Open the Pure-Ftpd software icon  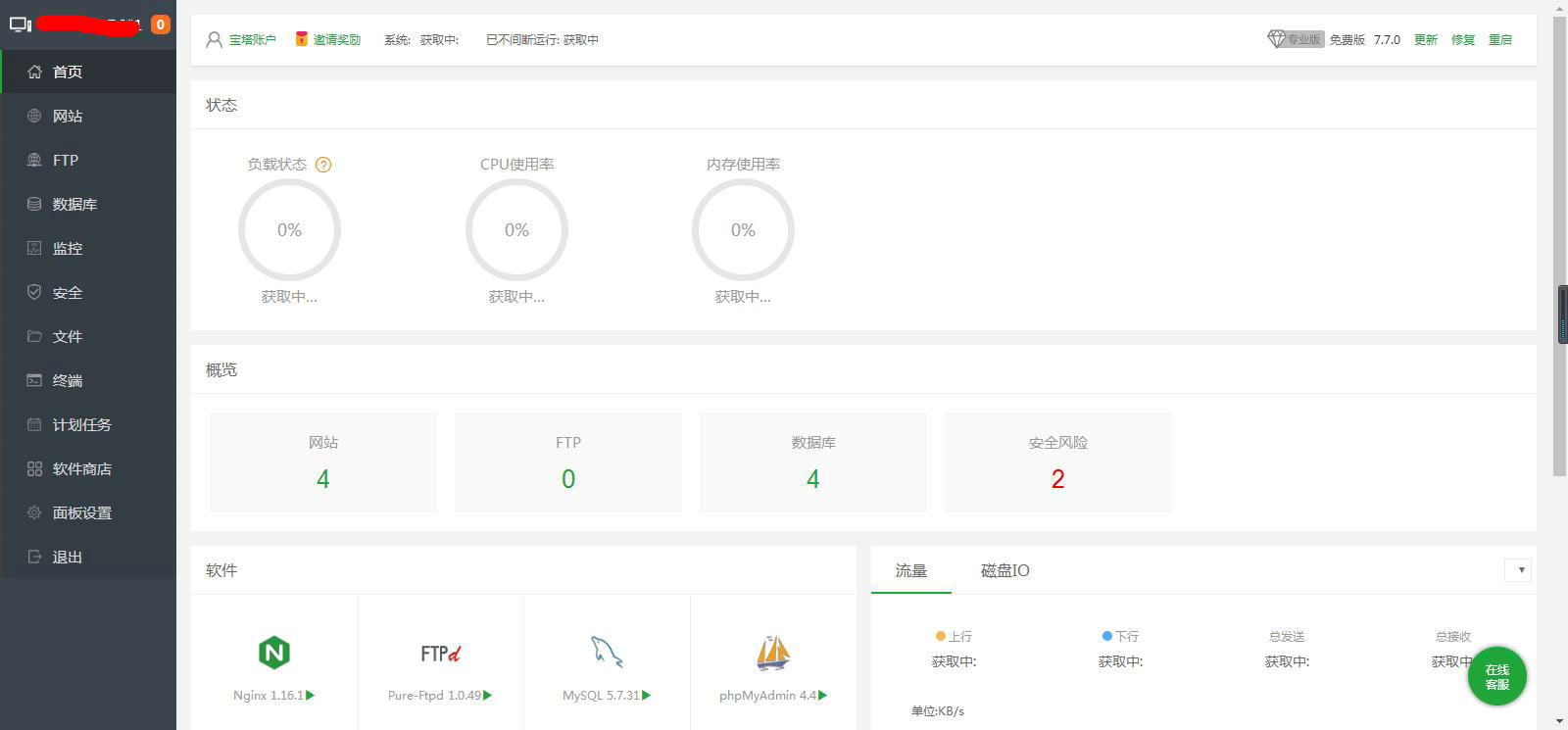440,654
